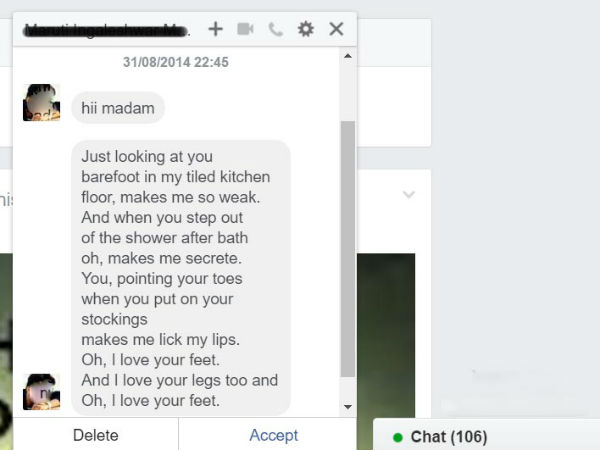The height and width of the screenshot is (450, 600).
Task: Open sender's profile picture beside 'hii madam'
Action: tap(41, 103)
